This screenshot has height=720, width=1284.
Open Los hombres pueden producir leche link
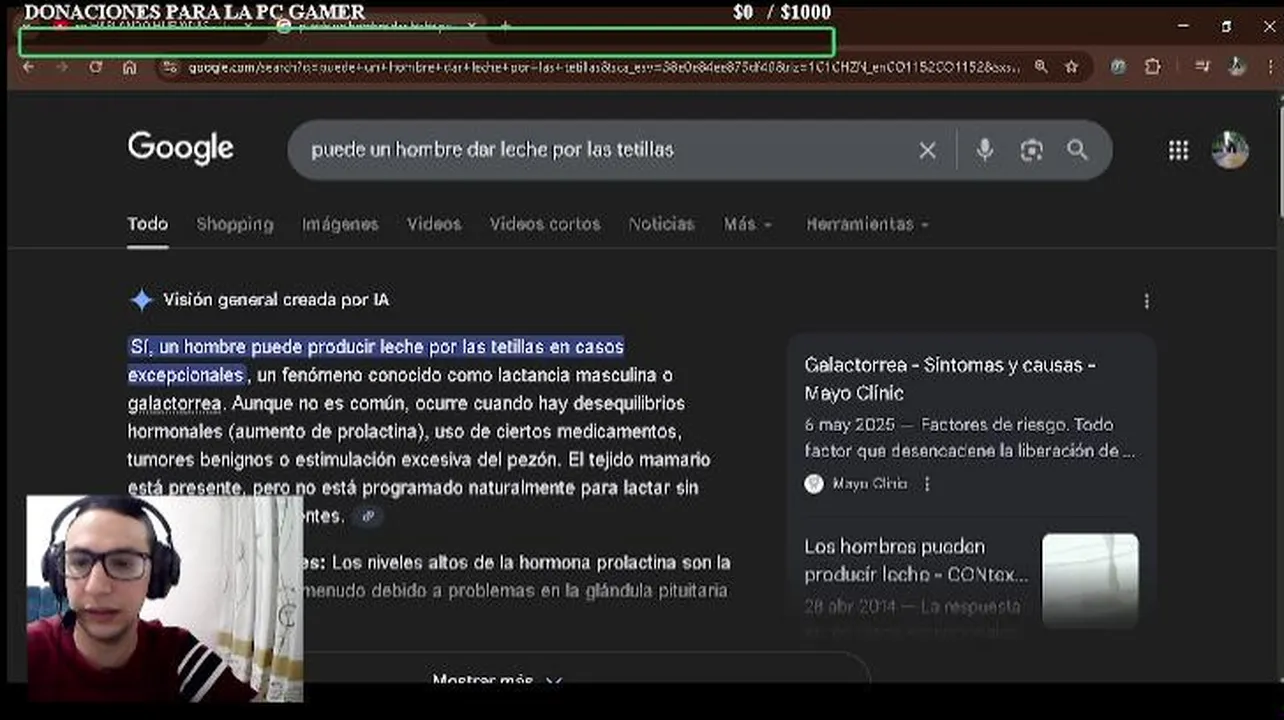(x=916, y=561)
